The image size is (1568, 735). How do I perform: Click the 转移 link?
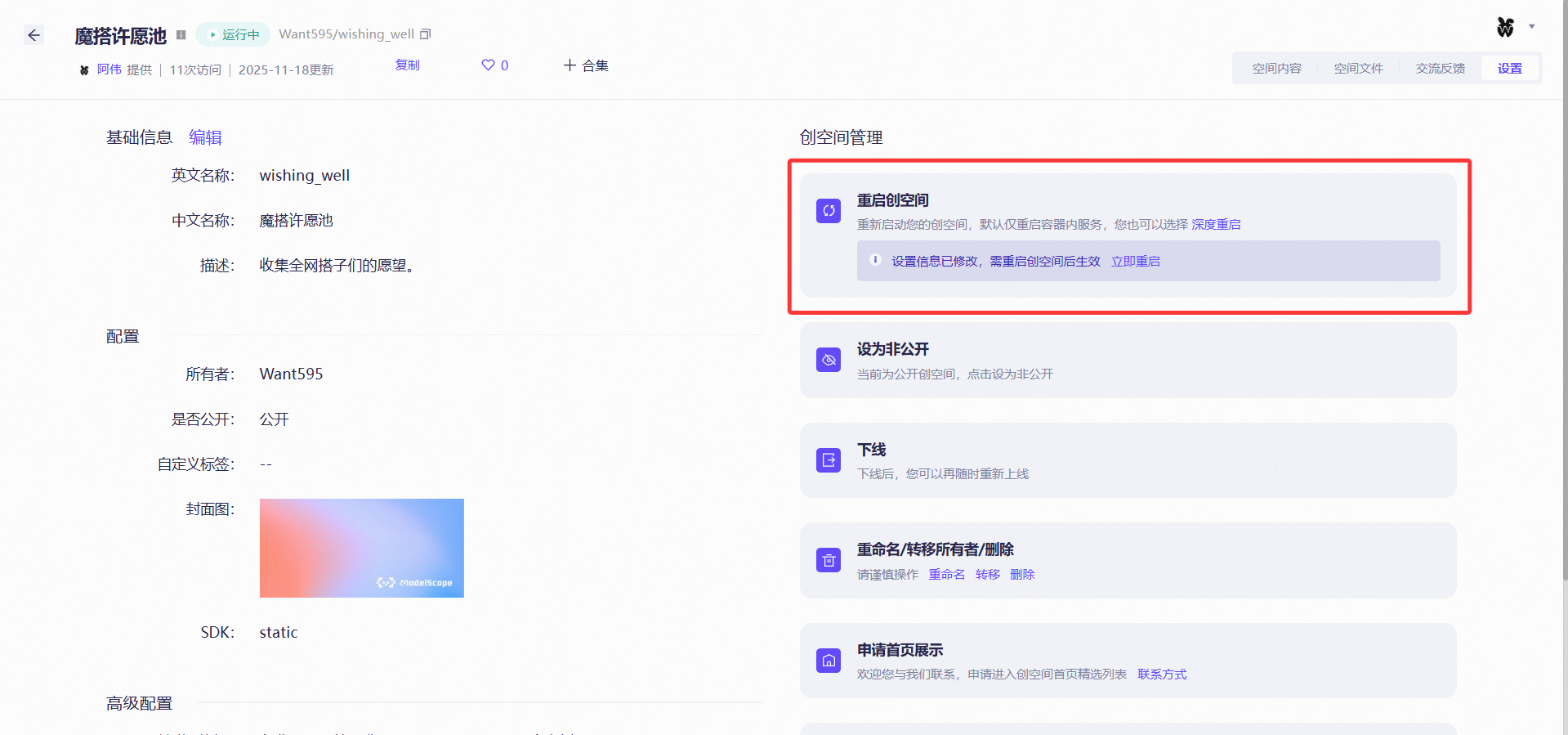pos(988,575)
